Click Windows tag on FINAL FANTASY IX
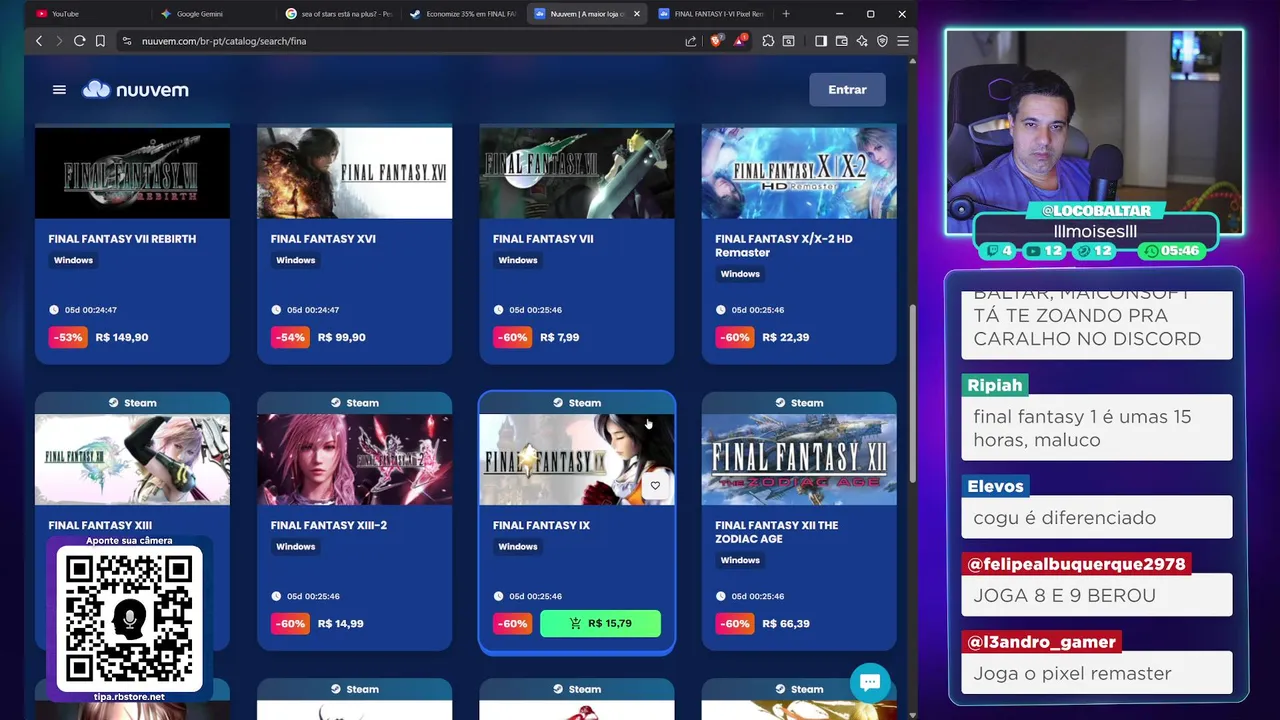This screenshot has height=720, width=1280. (x=517, y=546)
